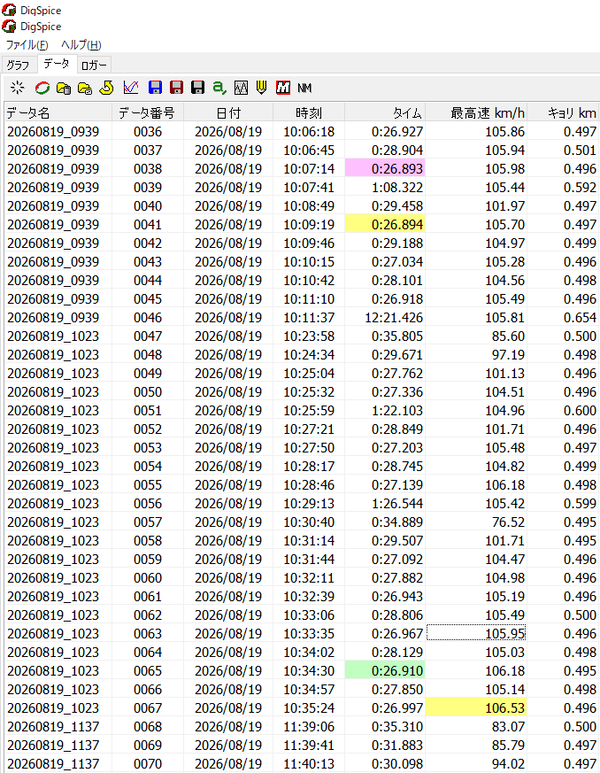Image resolution: width=600 pixels, height=773 pixels.
Task: Click data number 0070
Action: [x=147, y=764]
